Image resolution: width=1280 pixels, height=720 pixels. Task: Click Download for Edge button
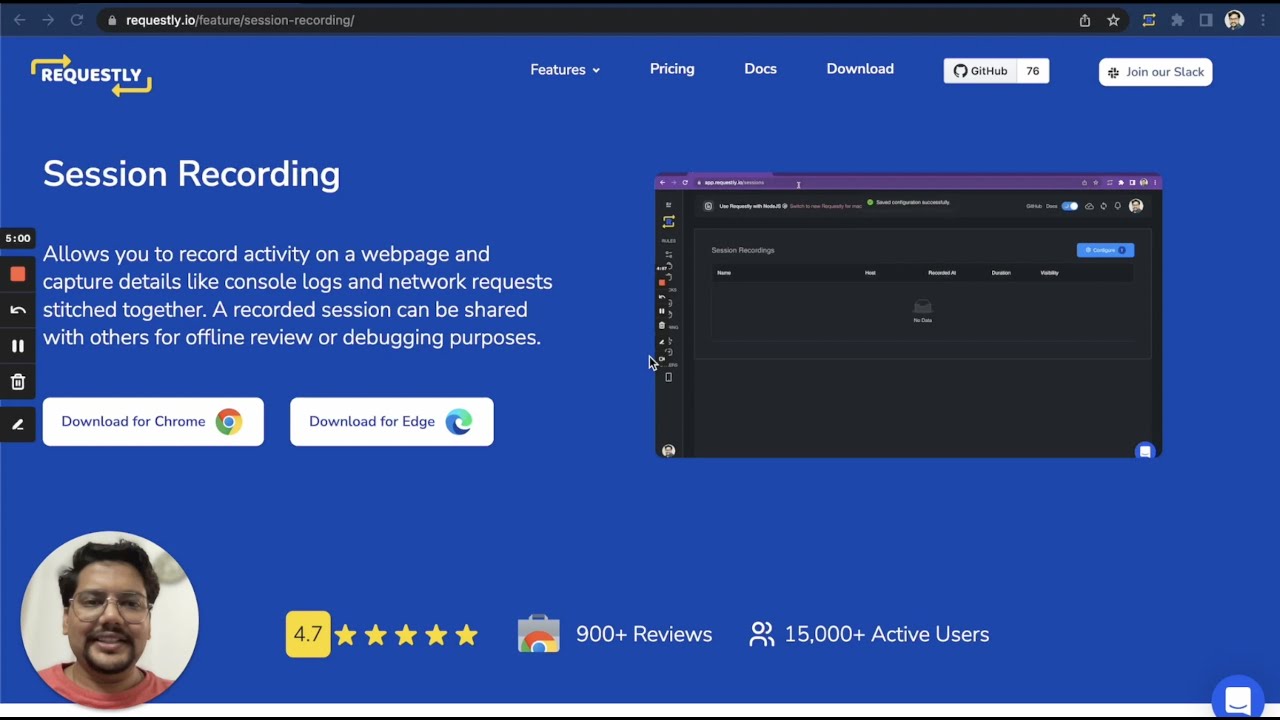392,422
